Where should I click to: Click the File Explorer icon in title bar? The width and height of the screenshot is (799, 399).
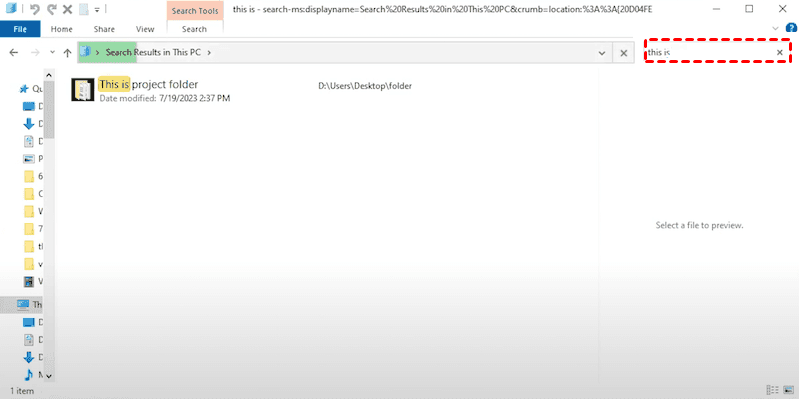click(11, 9)
